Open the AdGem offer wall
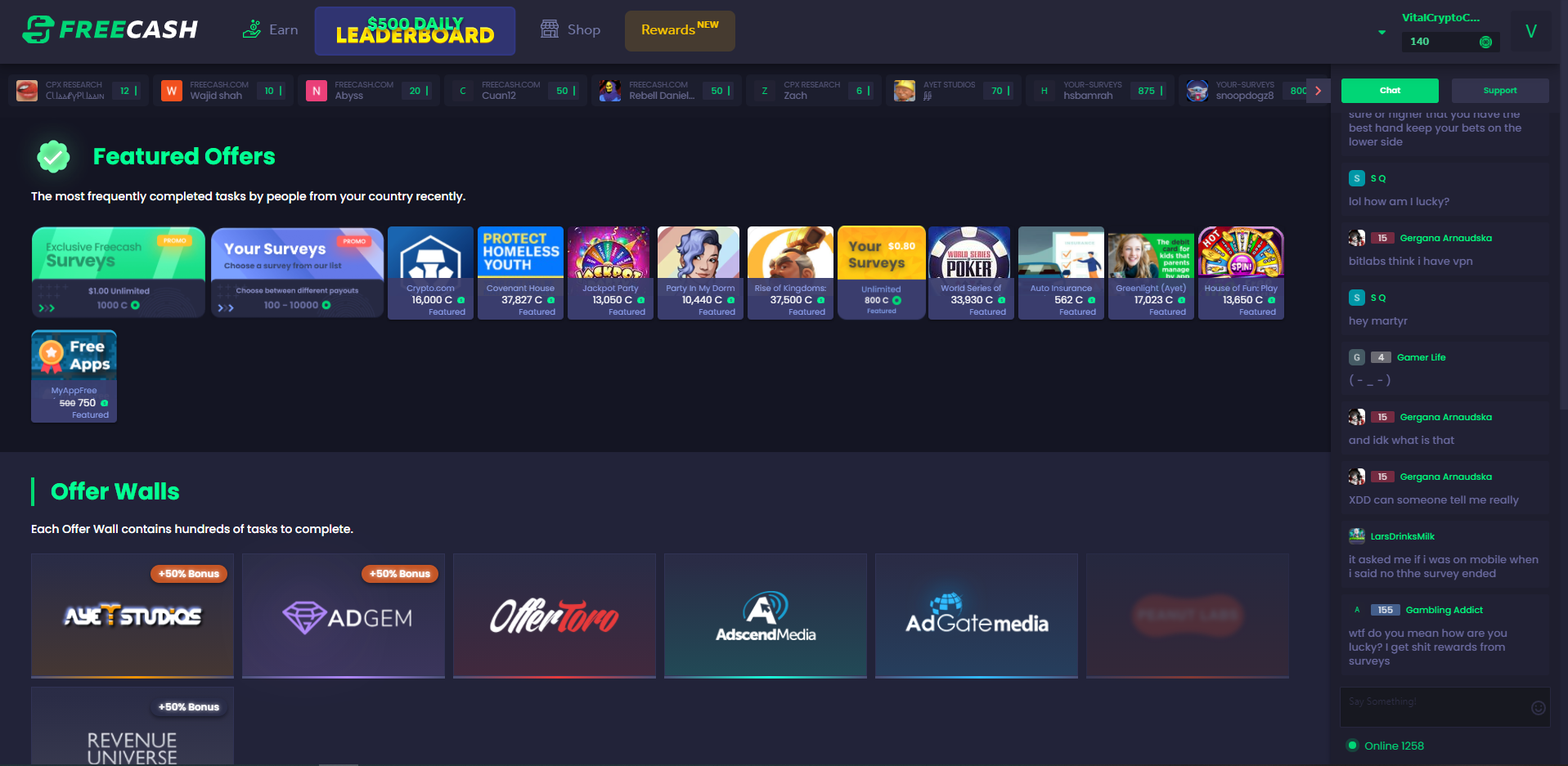This screenshot has width=1568, height=766. click(344, 616)
